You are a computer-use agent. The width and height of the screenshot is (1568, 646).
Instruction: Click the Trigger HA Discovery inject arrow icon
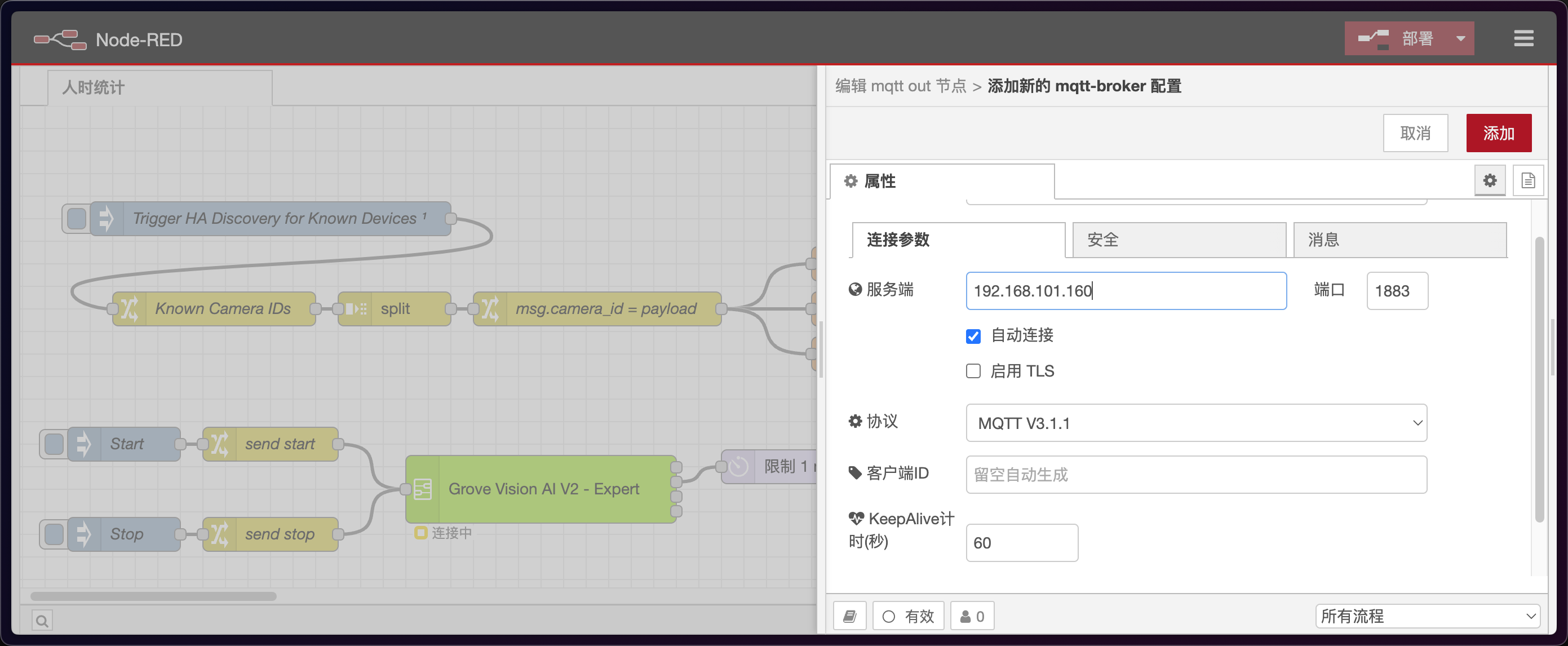click(106, 219)
